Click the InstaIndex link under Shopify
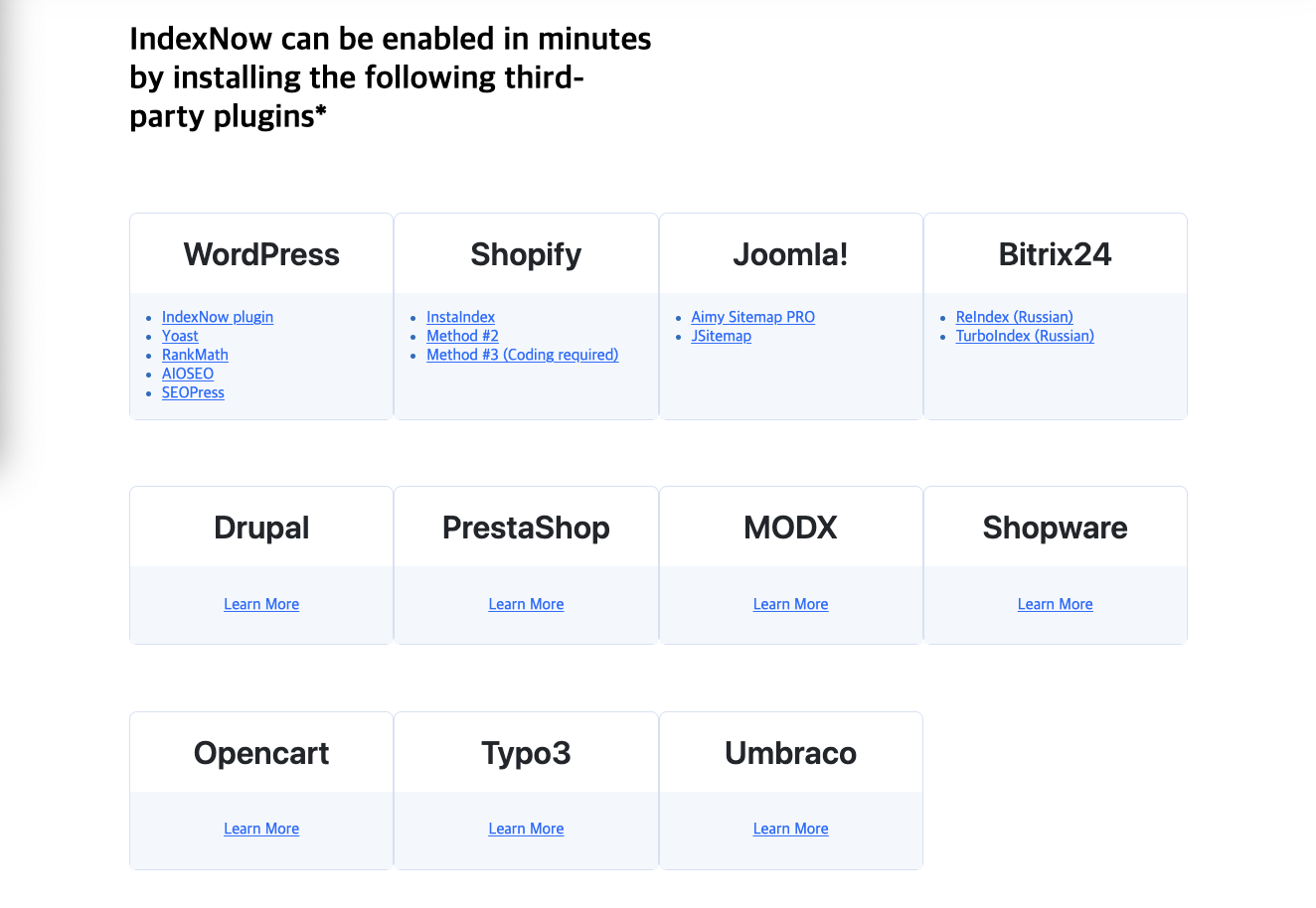The image size is (1316, 908). point(460,317)
